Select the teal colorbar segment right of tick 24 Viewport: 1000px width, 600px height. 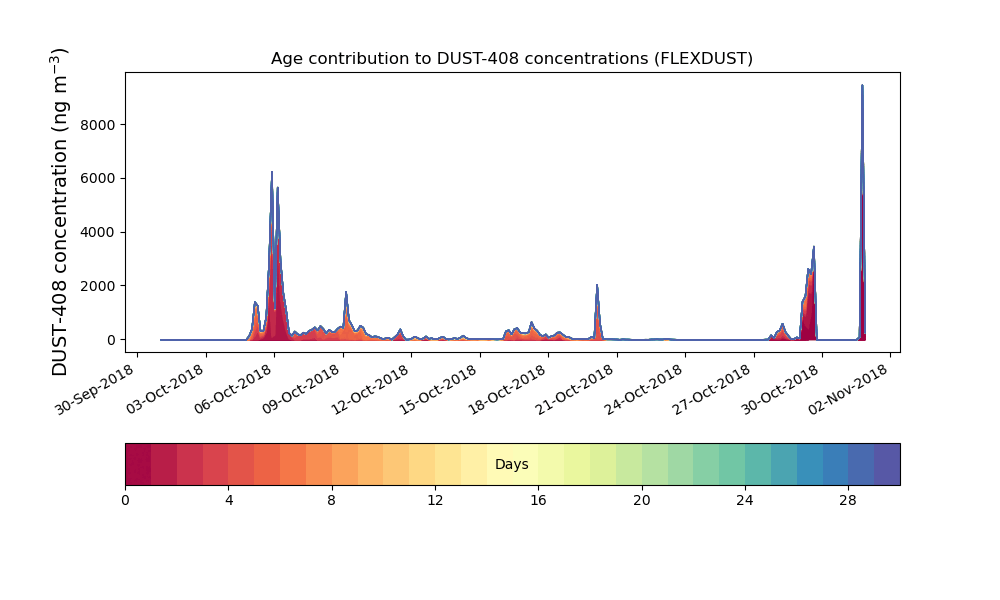pyautogui.click(x=758, y=464)
